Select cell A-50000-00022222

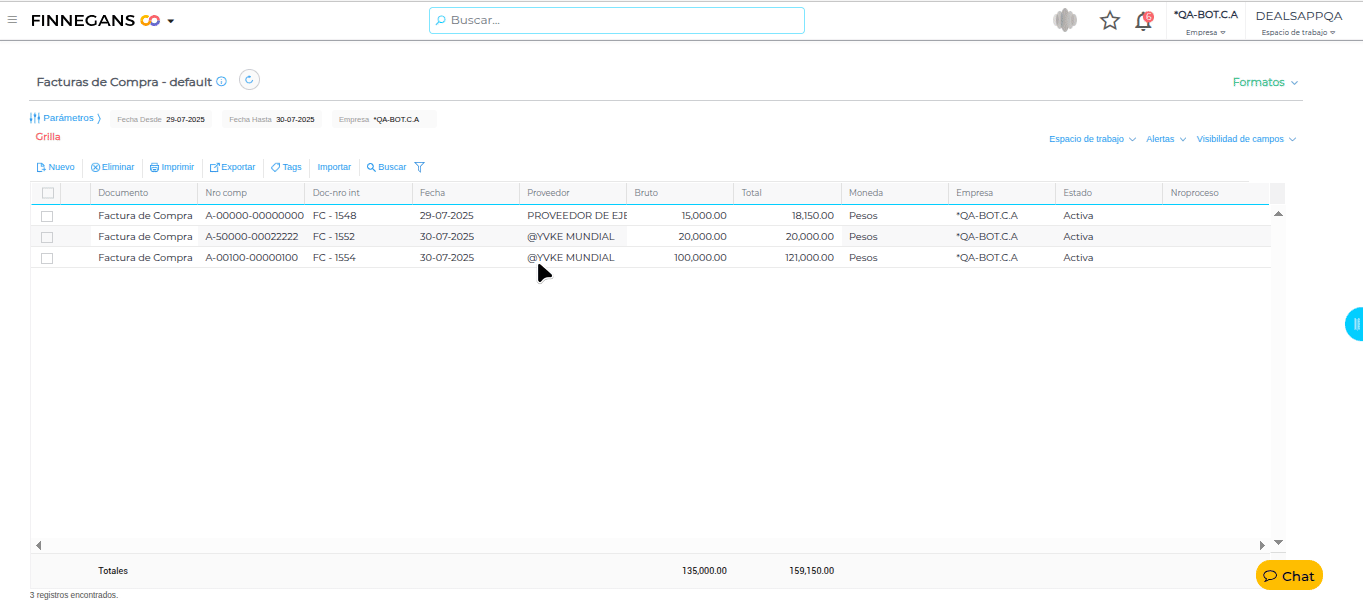point(251,237)
